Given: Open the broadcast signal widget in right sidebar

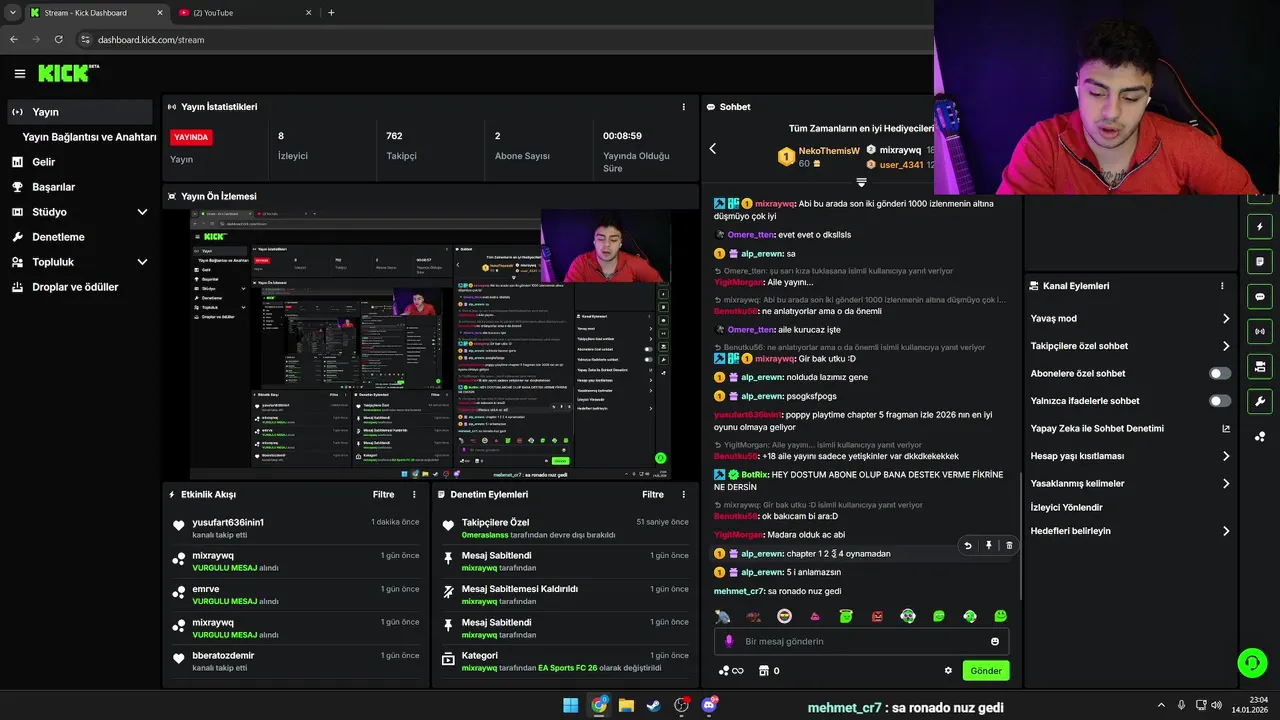Looking at the screenshot, I should tap(1259, 331).
